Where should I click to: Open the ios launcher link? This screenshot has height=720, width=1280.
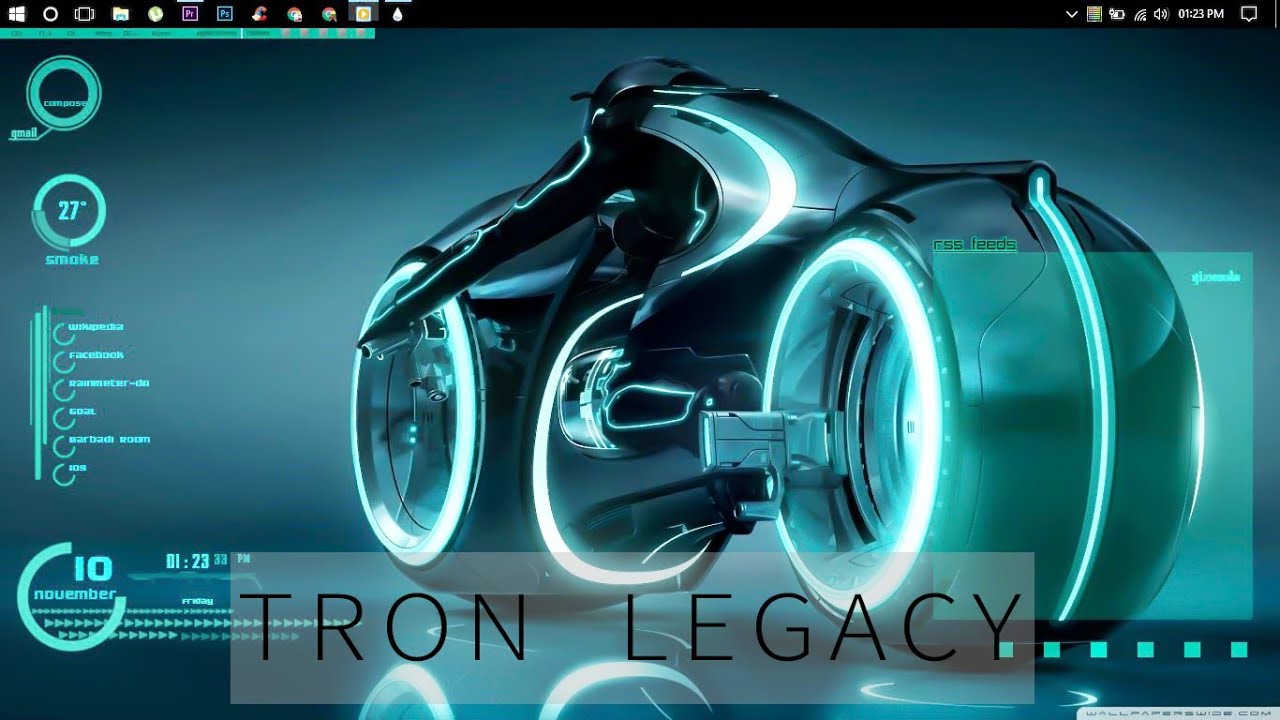[77, 467]
